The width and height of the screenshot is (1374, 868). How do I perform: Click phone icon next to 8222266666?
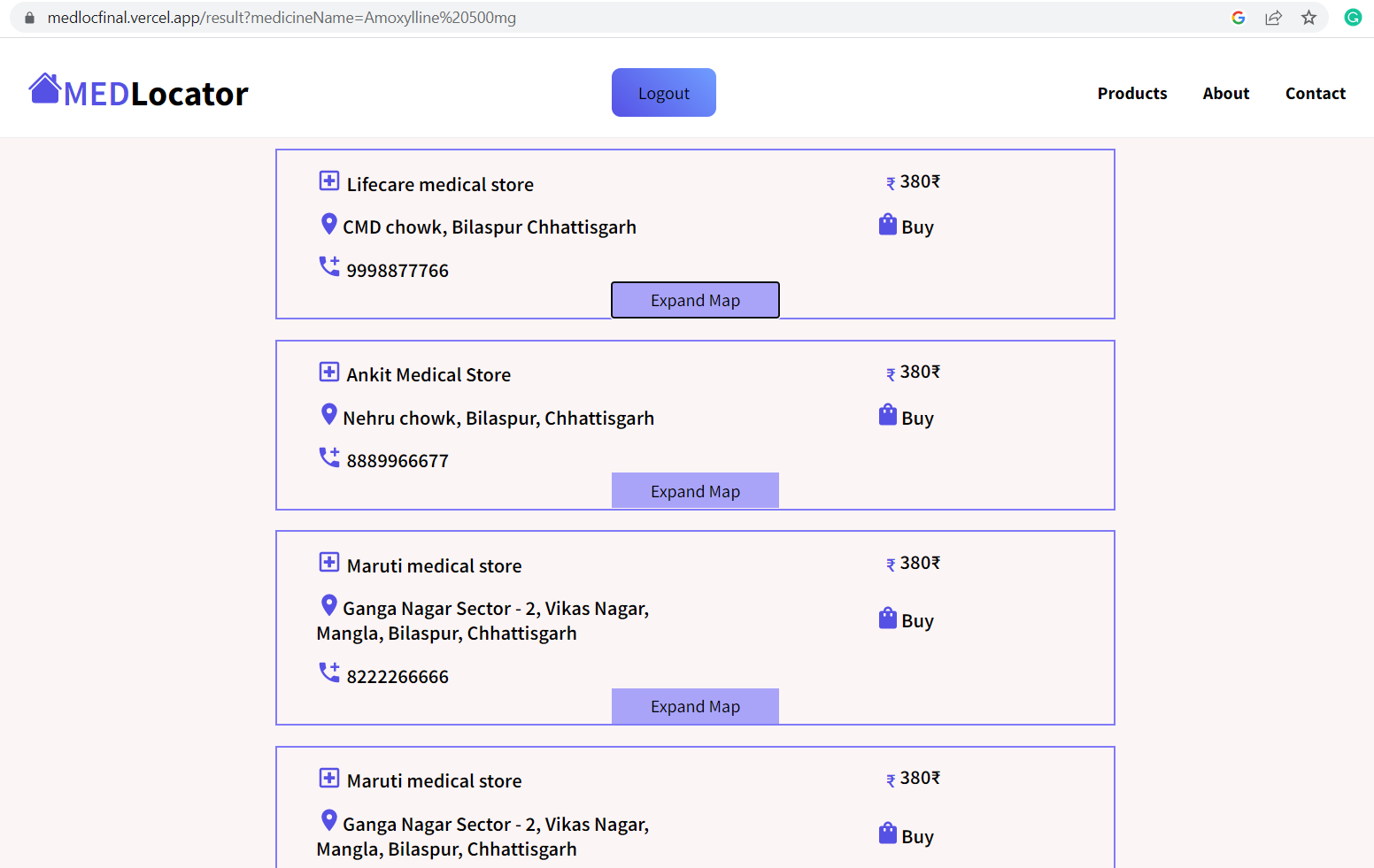click(328, 672)
